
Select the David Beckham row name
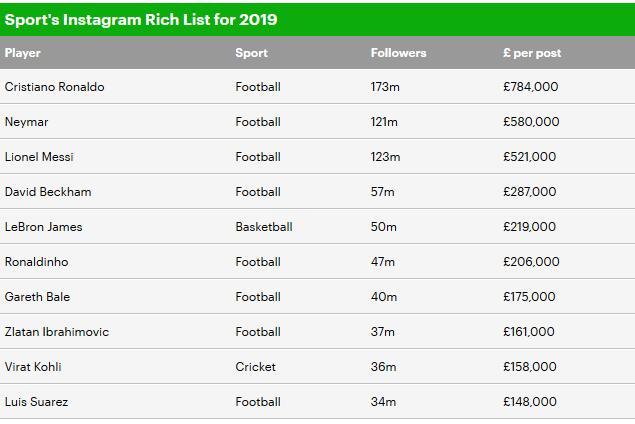(x=46, y=192)
